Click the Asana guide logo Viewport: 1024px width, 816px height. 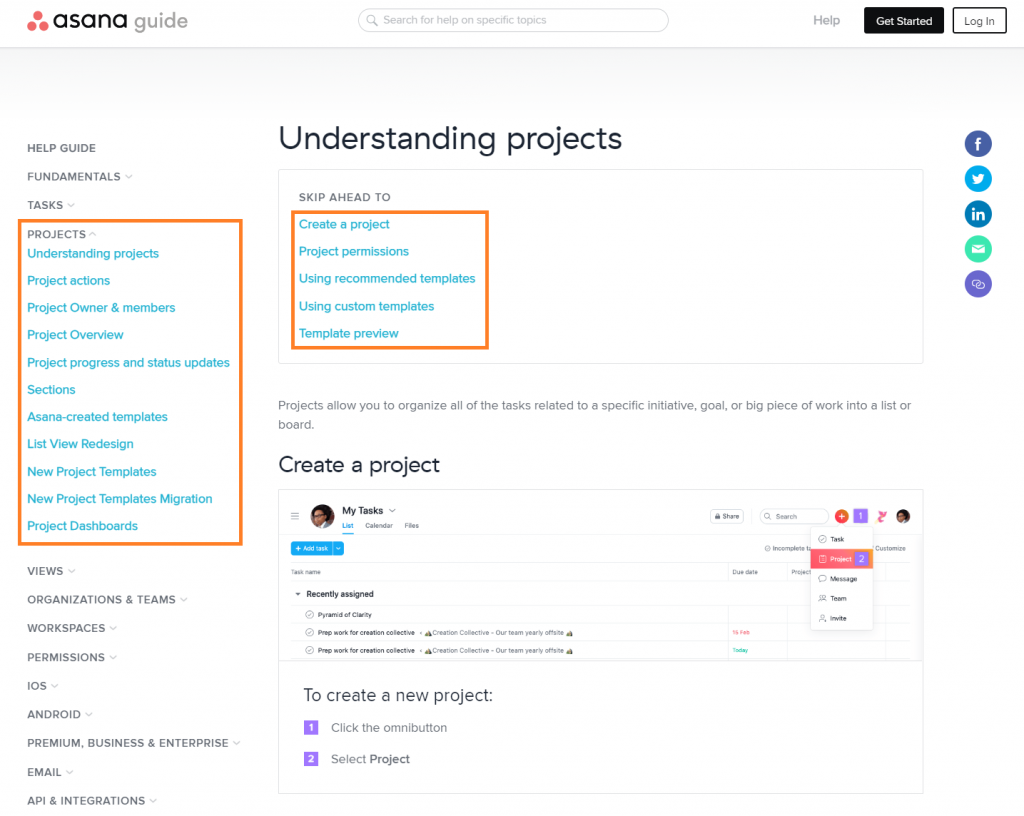coord(107,21)
